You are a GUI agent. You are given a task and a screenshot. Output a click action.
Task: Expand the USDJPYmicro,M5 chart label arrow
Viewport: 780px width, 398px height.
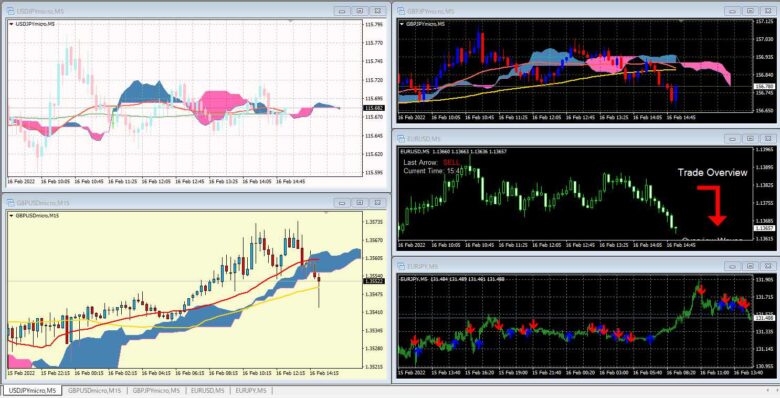tap(11, 24)
